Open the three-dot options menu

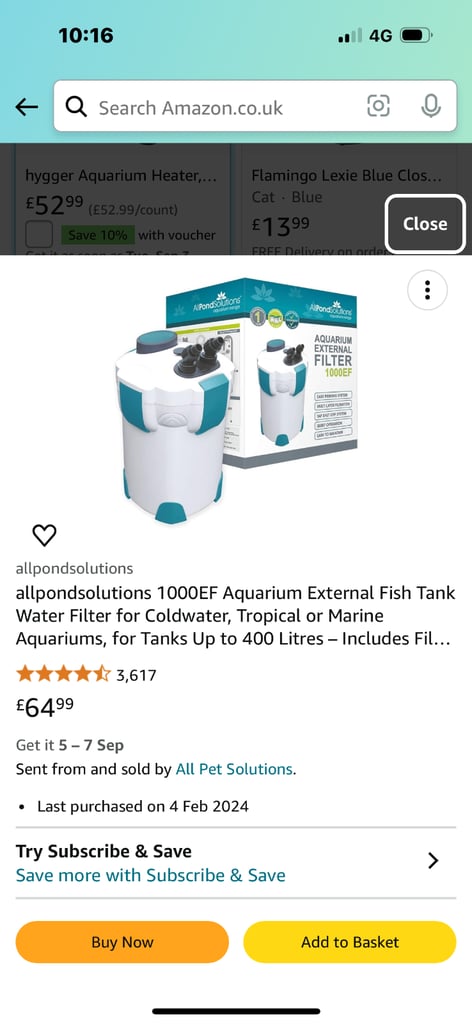(x=427, y=289)
